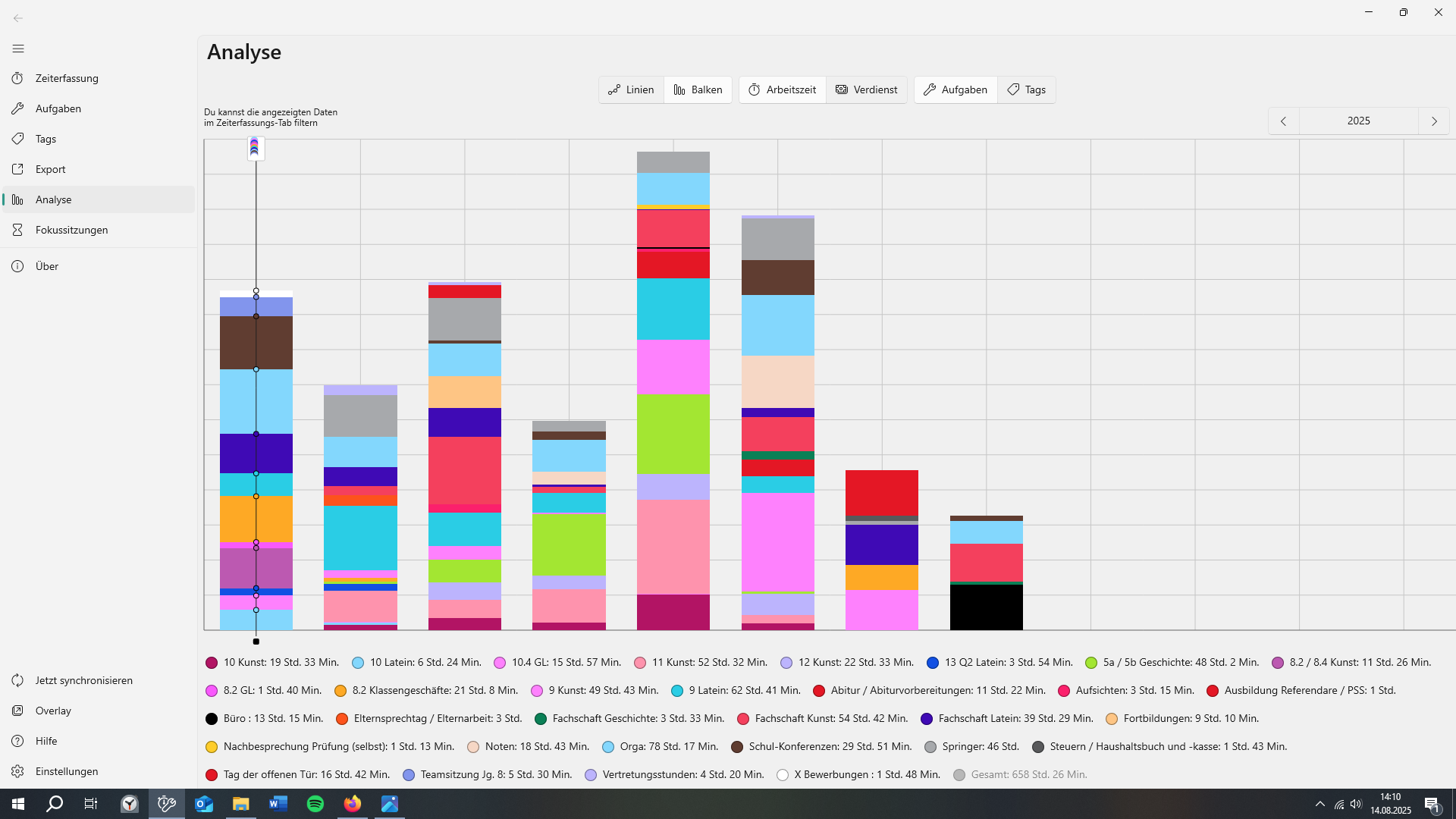Go to next year with right chevron
The height and width of the screenshot is (819, 1456).
1434,121
